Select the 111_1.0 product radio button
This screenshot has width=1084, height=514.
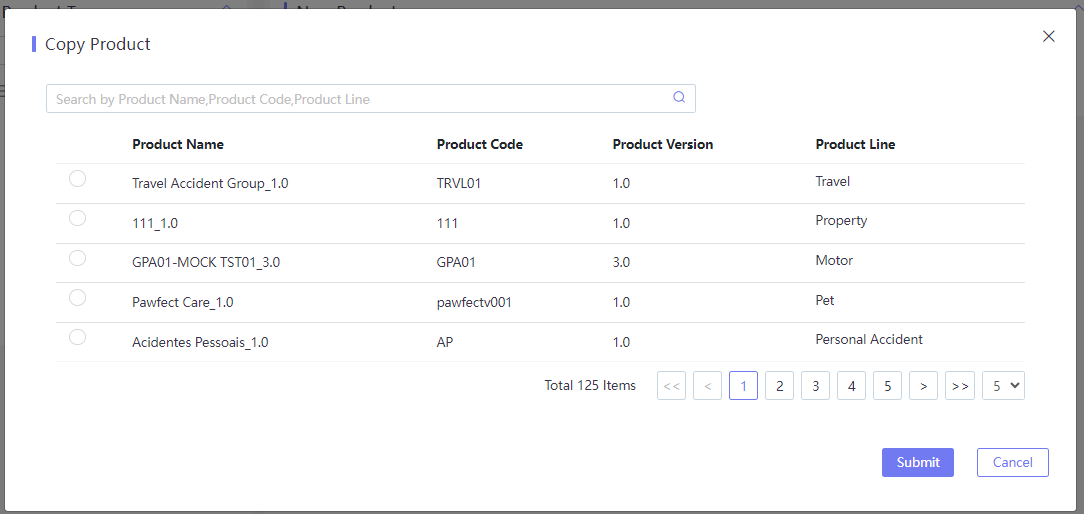(x=77, y=218)
